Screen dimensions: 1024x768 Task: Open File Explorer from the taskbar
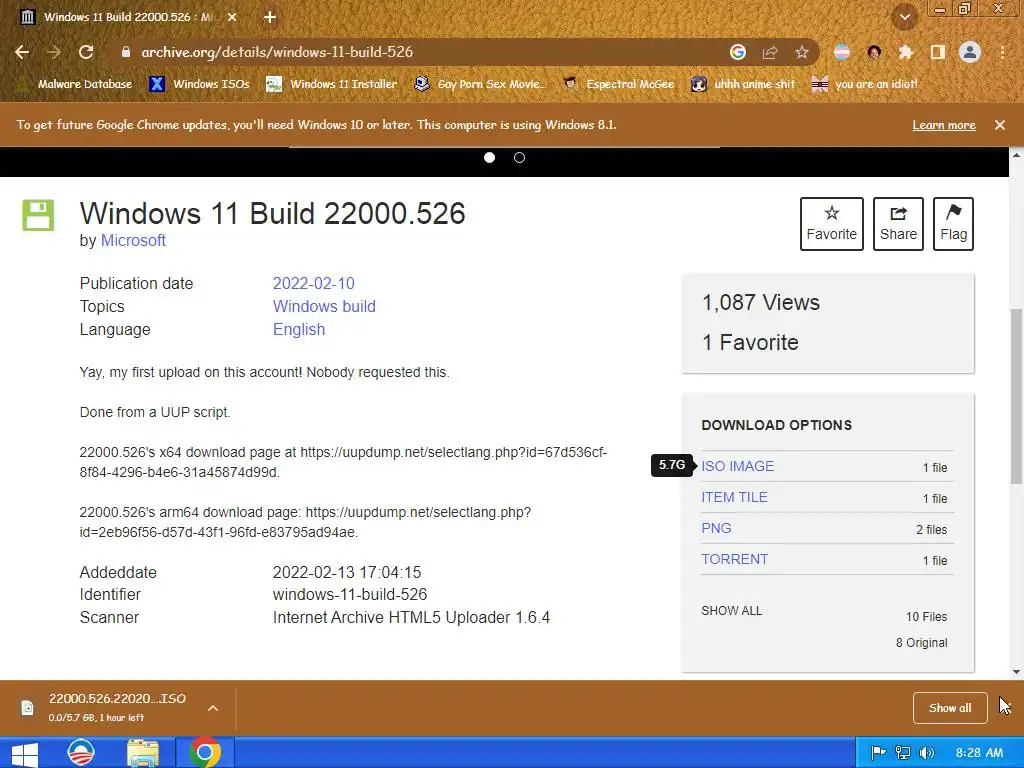[142, 753]
